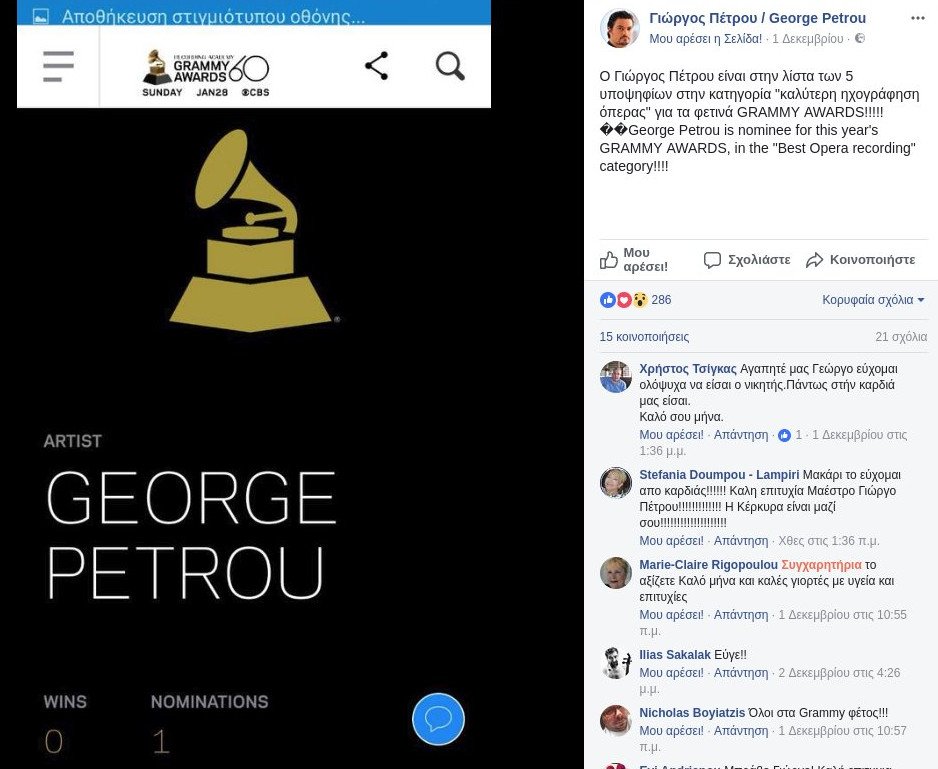938x769 pixels.
Task: Click the post audience privacy icon
Action: 860,39
